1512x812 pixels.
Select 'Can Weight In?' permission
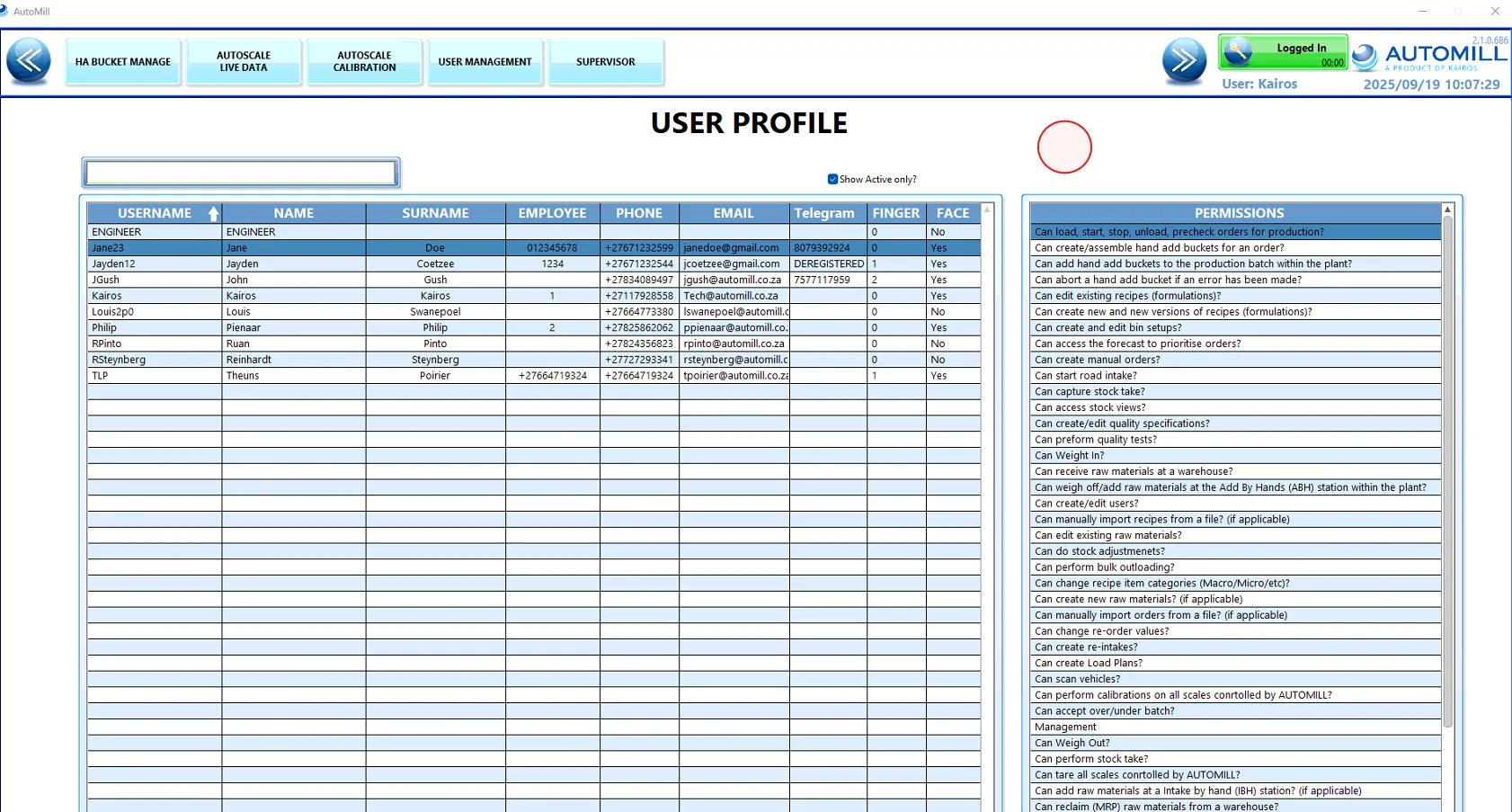click(1236, 456)
